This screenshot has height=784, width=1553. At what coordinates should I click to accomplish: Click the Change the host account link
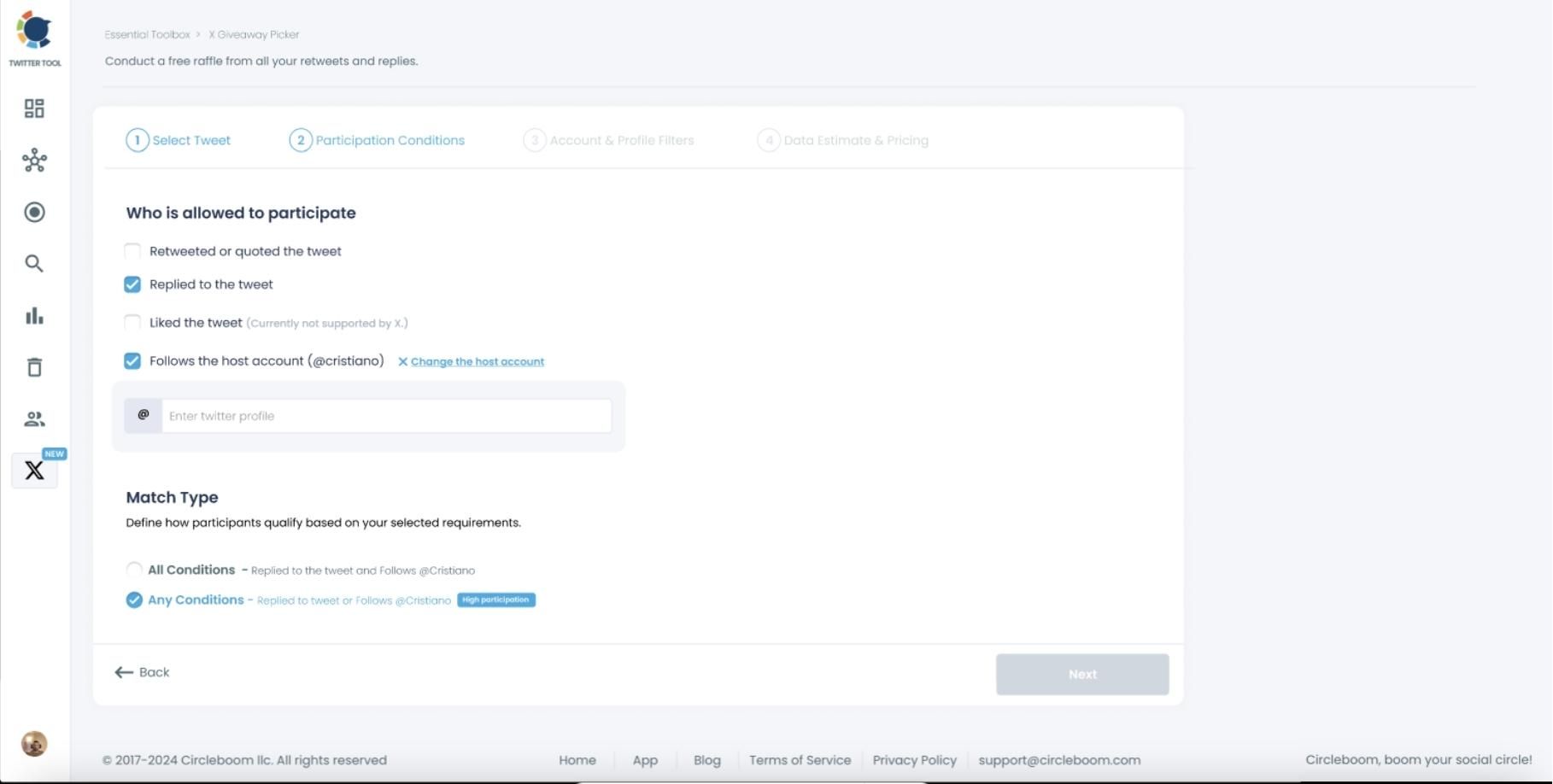(x=477, y=362)
